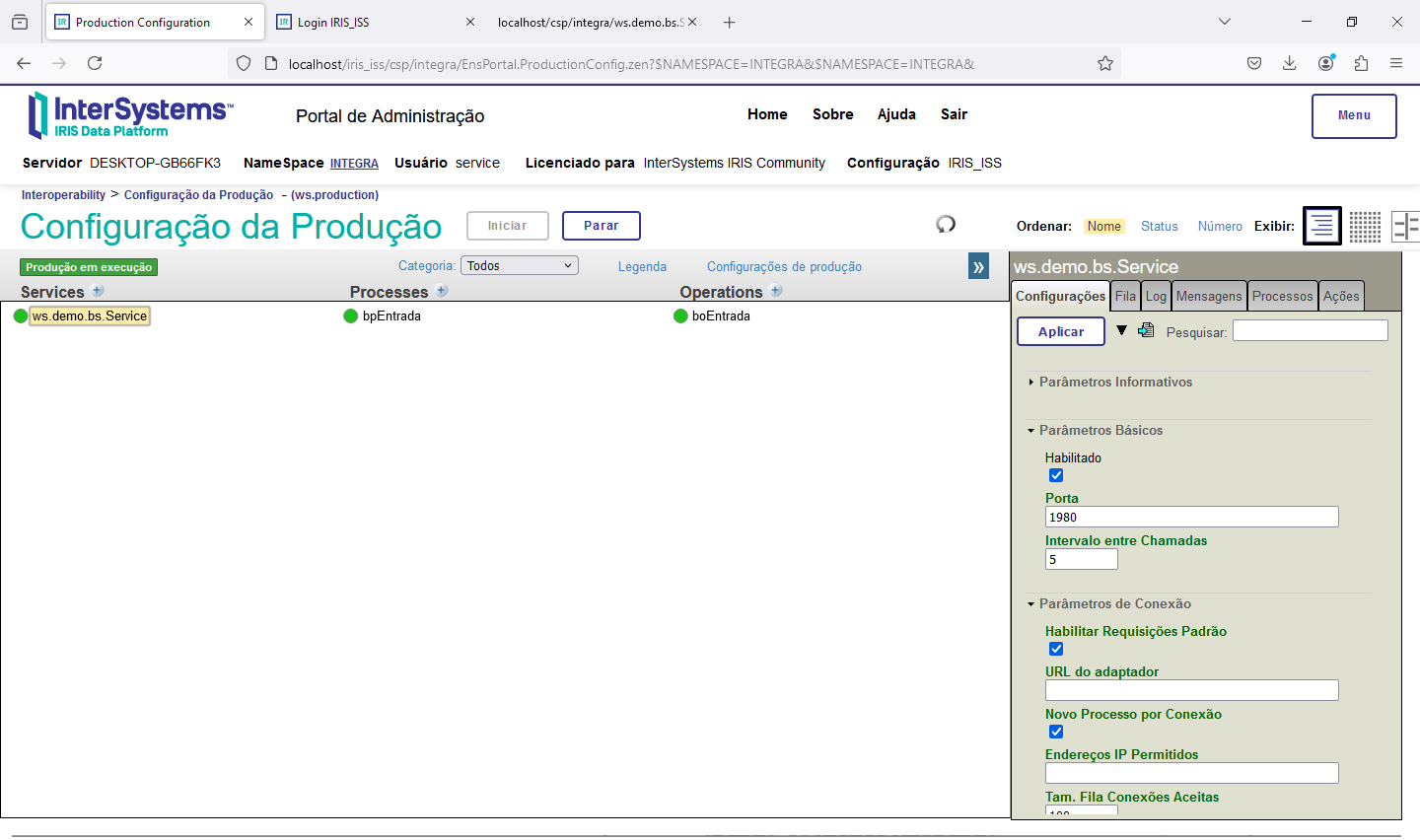The height and width of the screenshot is (840, 1420).
Task: Open the Categoria dropdown
Action: click(x=519, y=266)
